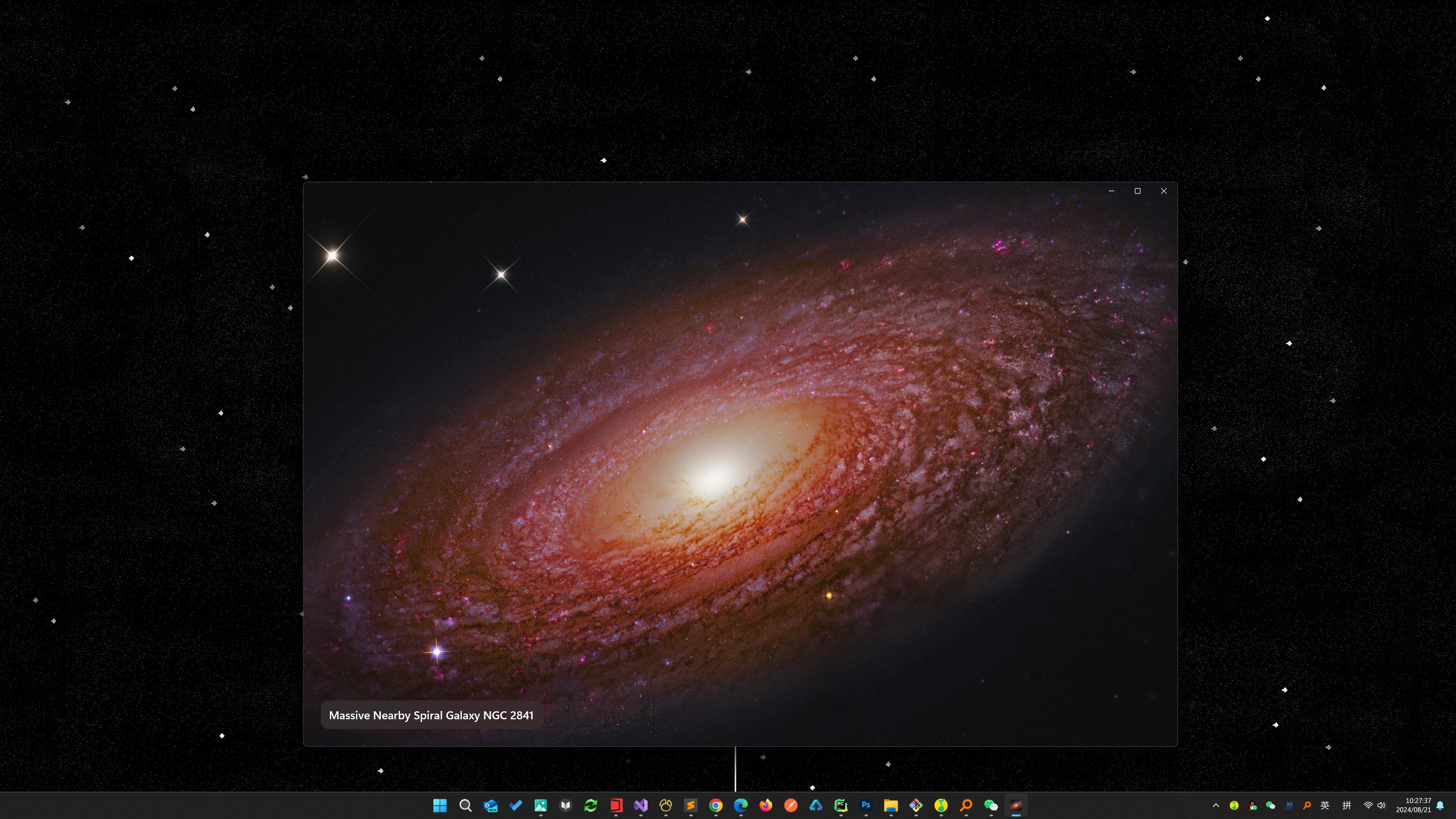This screenshot has width=1456, height=819.
Task: Toggle the 拼 IME mode indicator
Action: [1346, 805]
